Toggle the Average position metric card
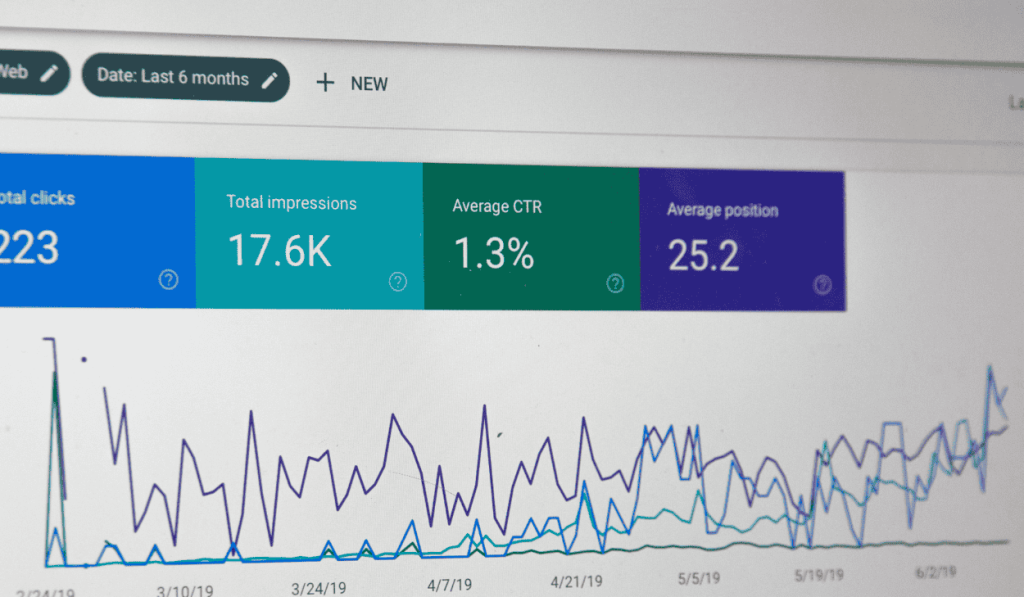The image size is (1024, 597). (x=740, y=240)
